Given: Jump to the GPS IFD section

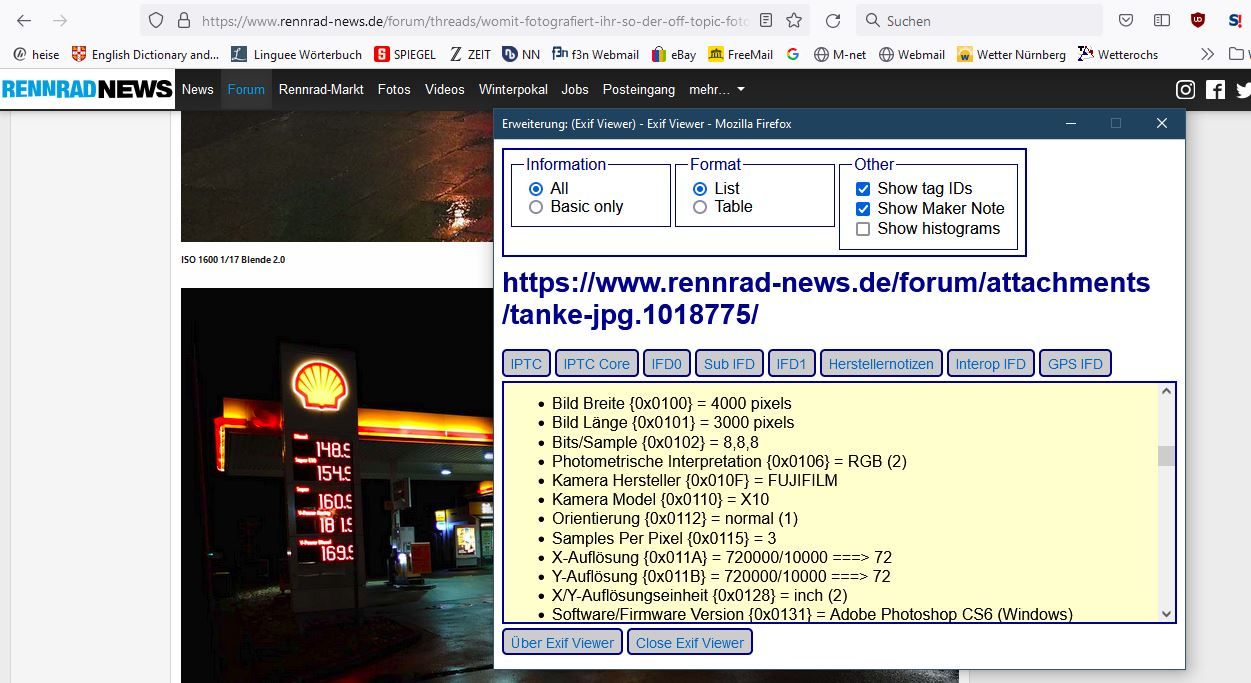Looking at the screenshot, I should tap(1075, 364).
